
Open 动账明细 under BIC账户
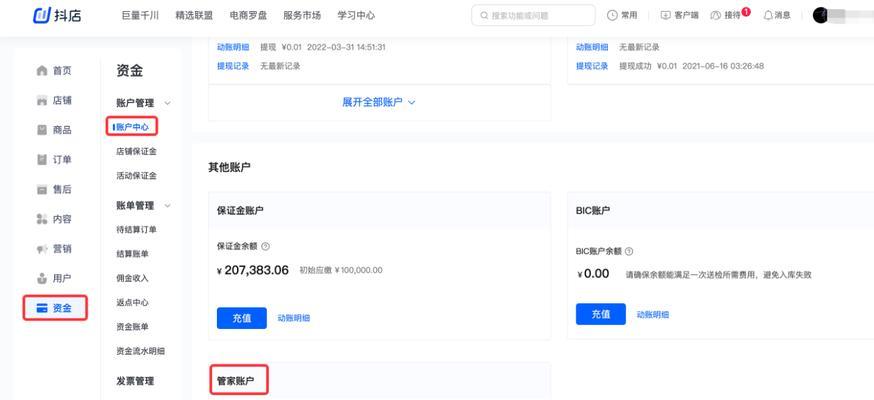[653, 315]
